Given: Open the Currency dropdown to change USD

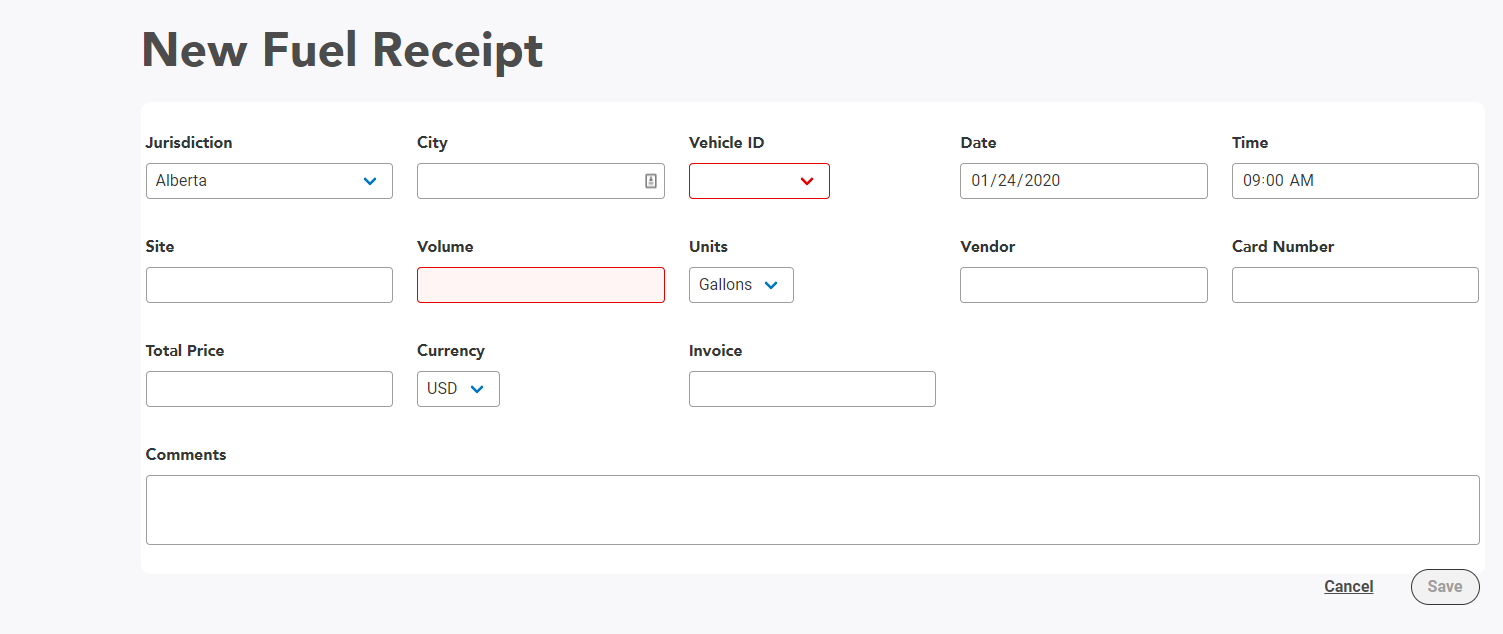Looking at the screenshot, I should pos(458,388).
